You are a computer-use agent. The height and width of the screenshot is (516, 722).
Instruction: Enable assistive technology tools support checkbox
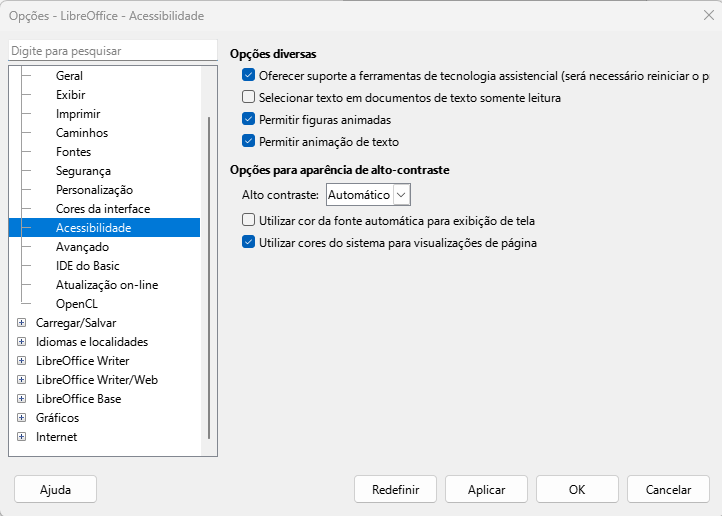click(248, 75)
